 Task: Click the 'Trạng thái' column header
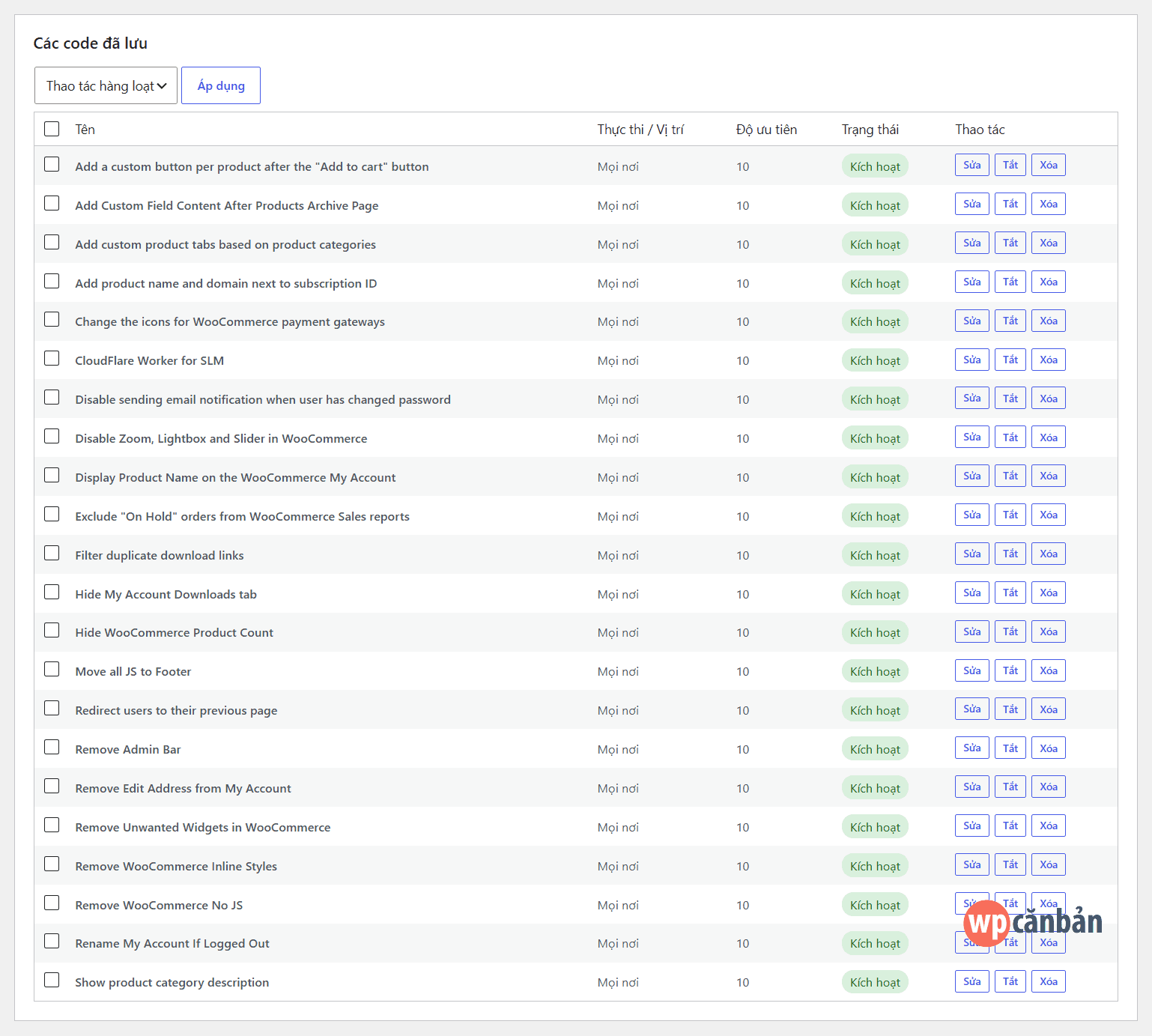click(870, 129)
